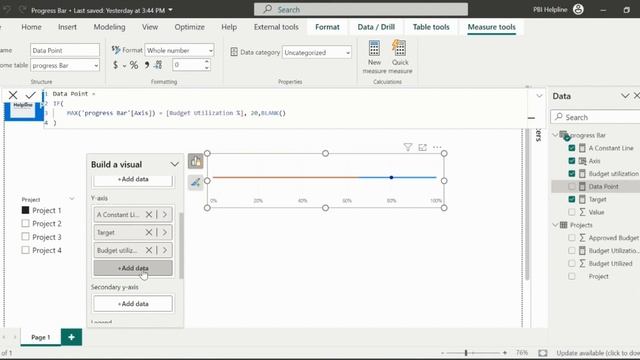Screen dimensions: 640x360
Task: Open file title saved-status dropdown
Action: [x=171, y=10]
